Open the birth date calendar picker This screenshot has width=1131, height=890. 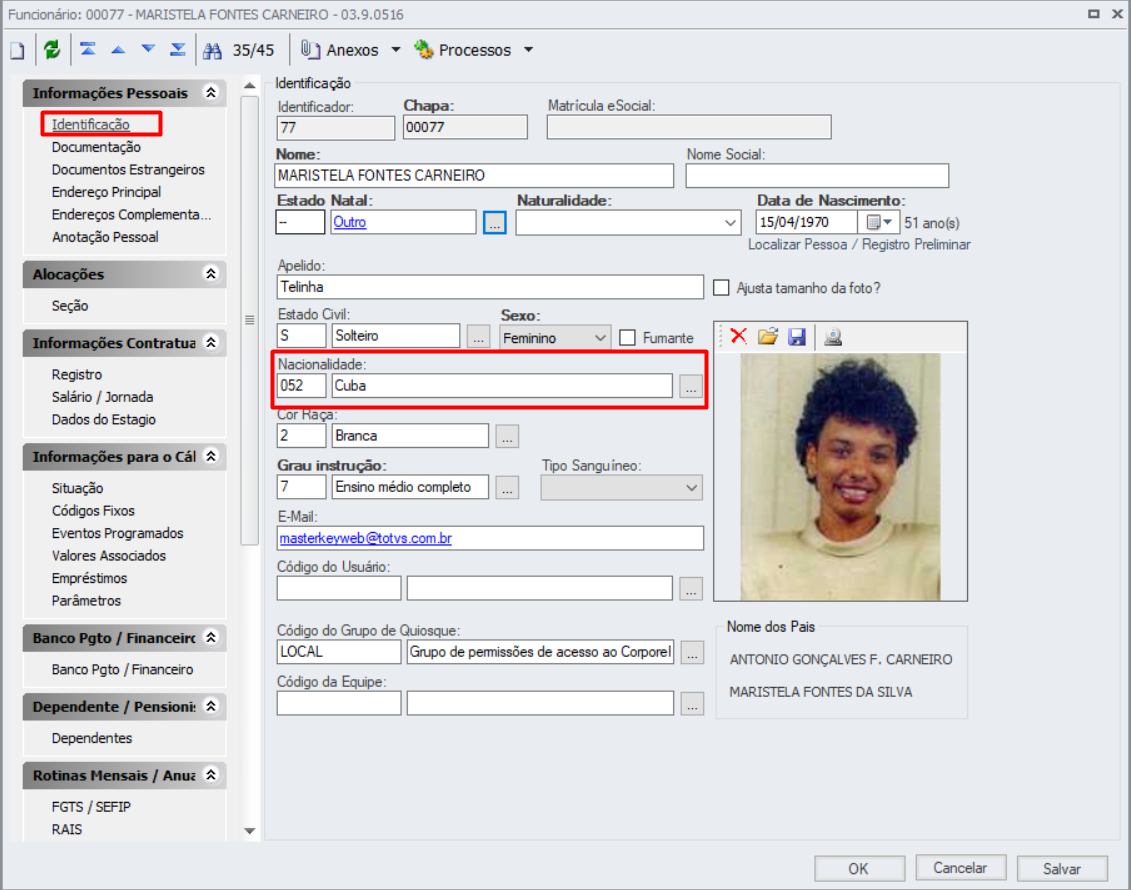[879, 223]
